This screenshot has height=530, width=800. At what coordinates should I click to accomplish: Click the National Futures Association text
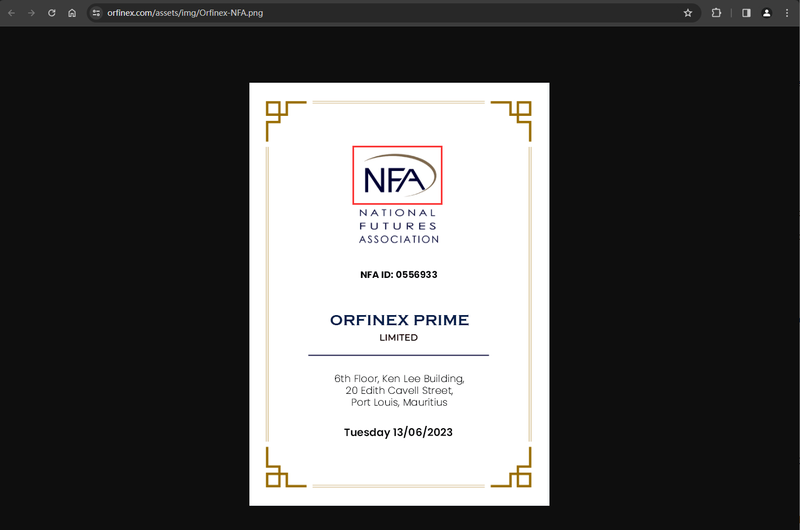tap(398, 226)
